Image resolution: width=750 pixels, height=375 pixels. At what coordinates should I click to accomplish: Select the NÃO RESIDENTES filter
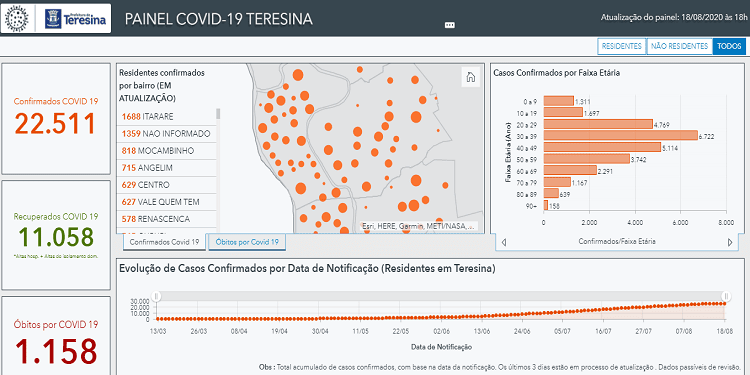[679, 46]
